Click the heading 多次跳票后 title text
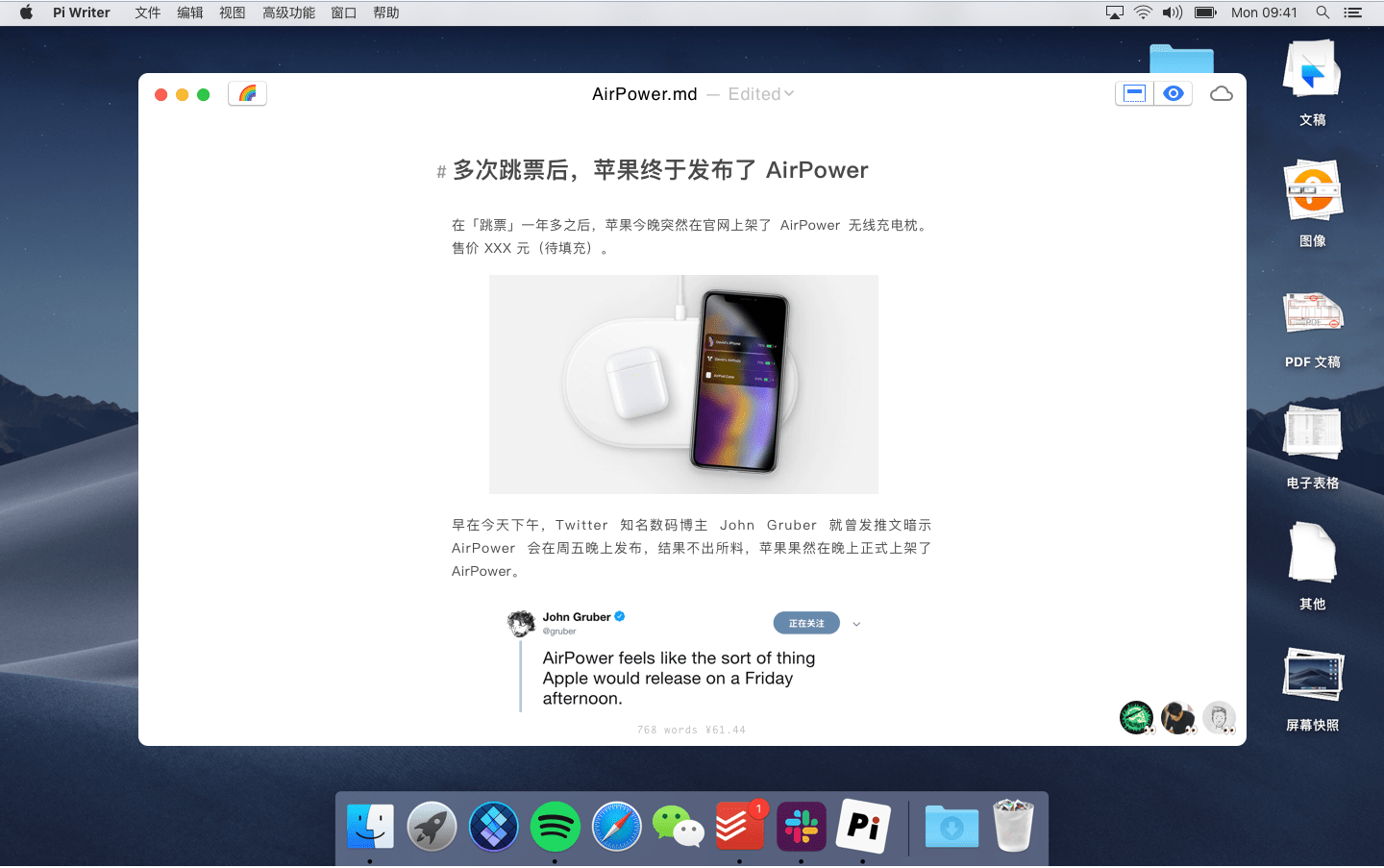1384x868 pixels. pos(660,170)
